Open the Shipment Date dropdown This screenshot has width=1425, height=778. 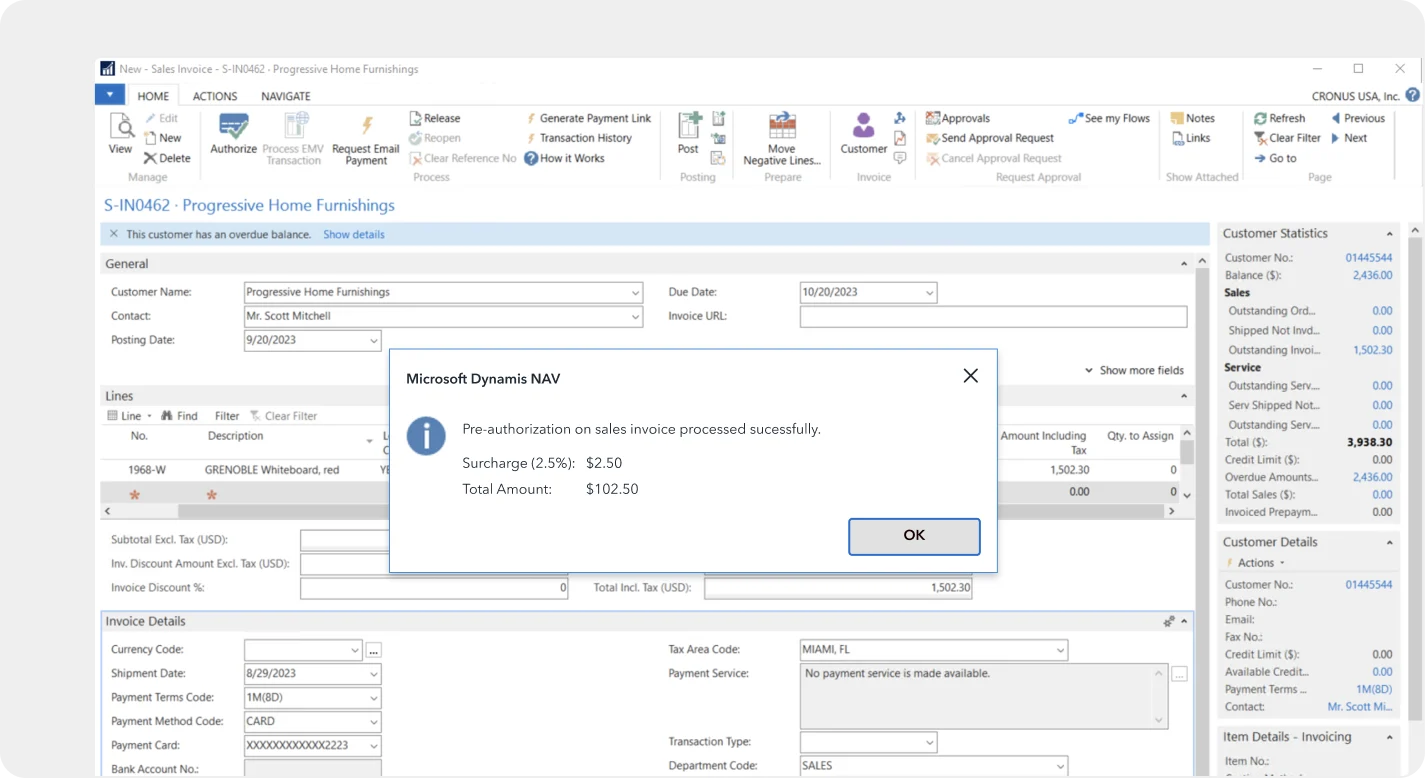pos(374,674)
